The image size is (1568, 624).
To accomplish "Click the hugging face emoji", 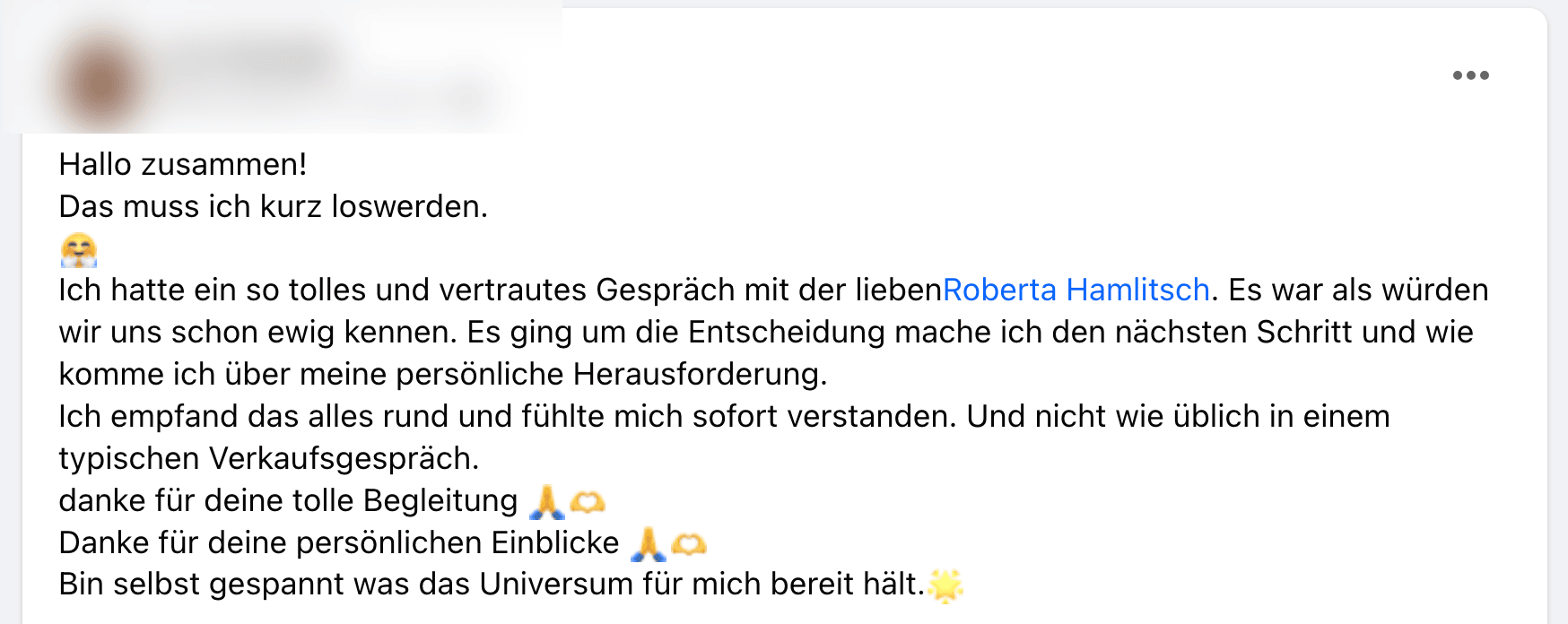I will click(78, 249).
